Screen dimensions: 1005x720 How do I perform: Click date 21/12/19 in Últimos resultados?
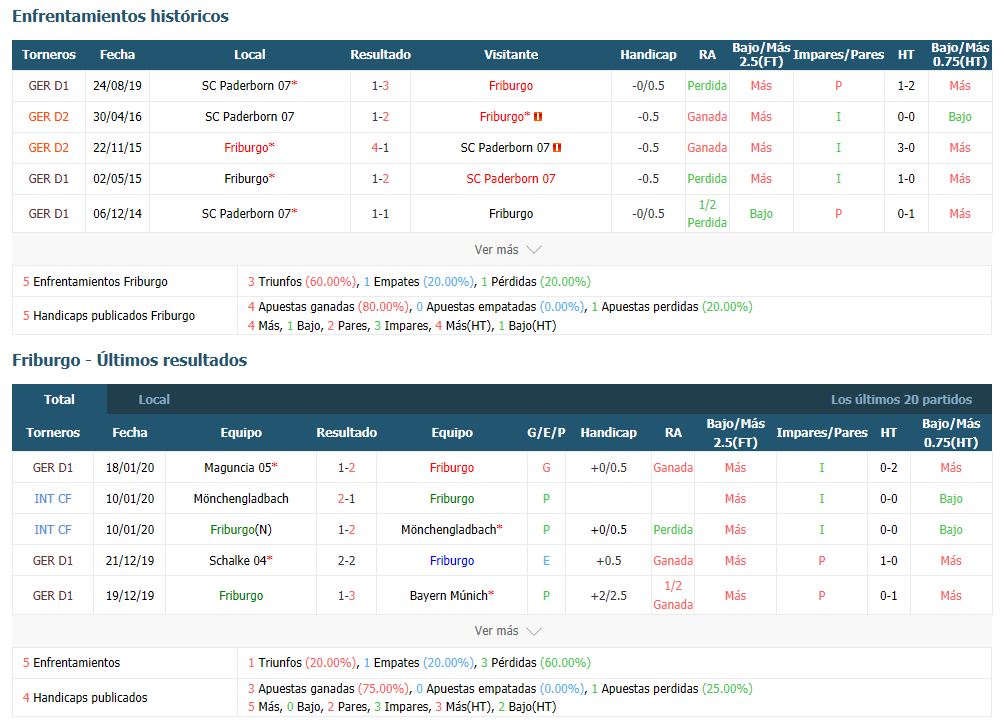(130, 561)
